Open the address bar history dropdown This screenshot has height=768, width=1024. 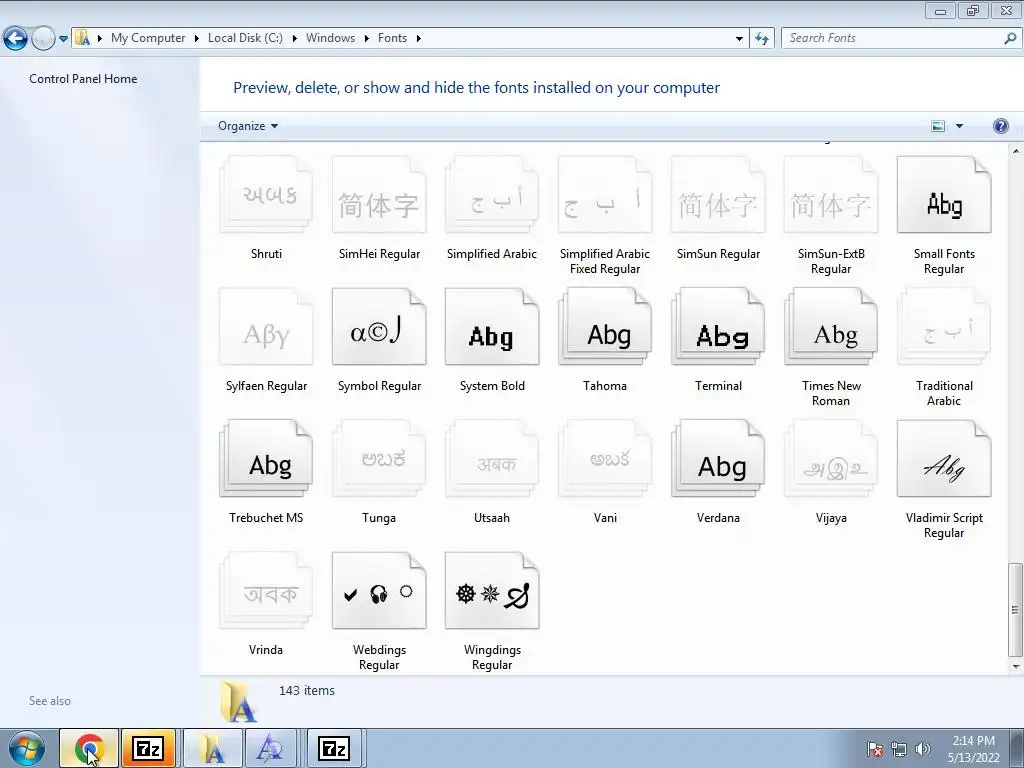click(x=739, y=39)
